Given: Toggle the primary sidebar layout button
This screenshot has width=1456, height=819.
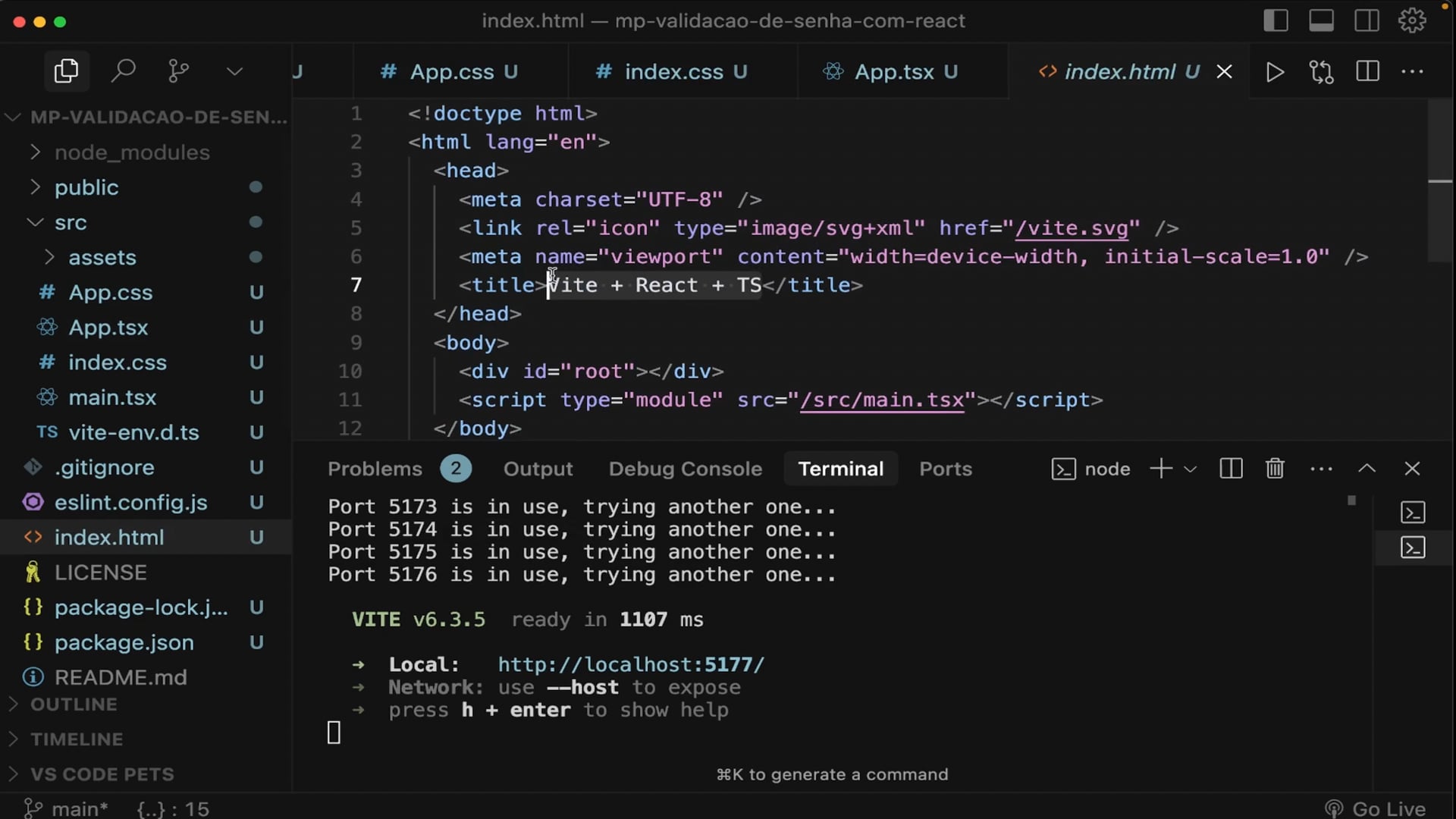Looking at the screenshot, I should point(1276,20).
